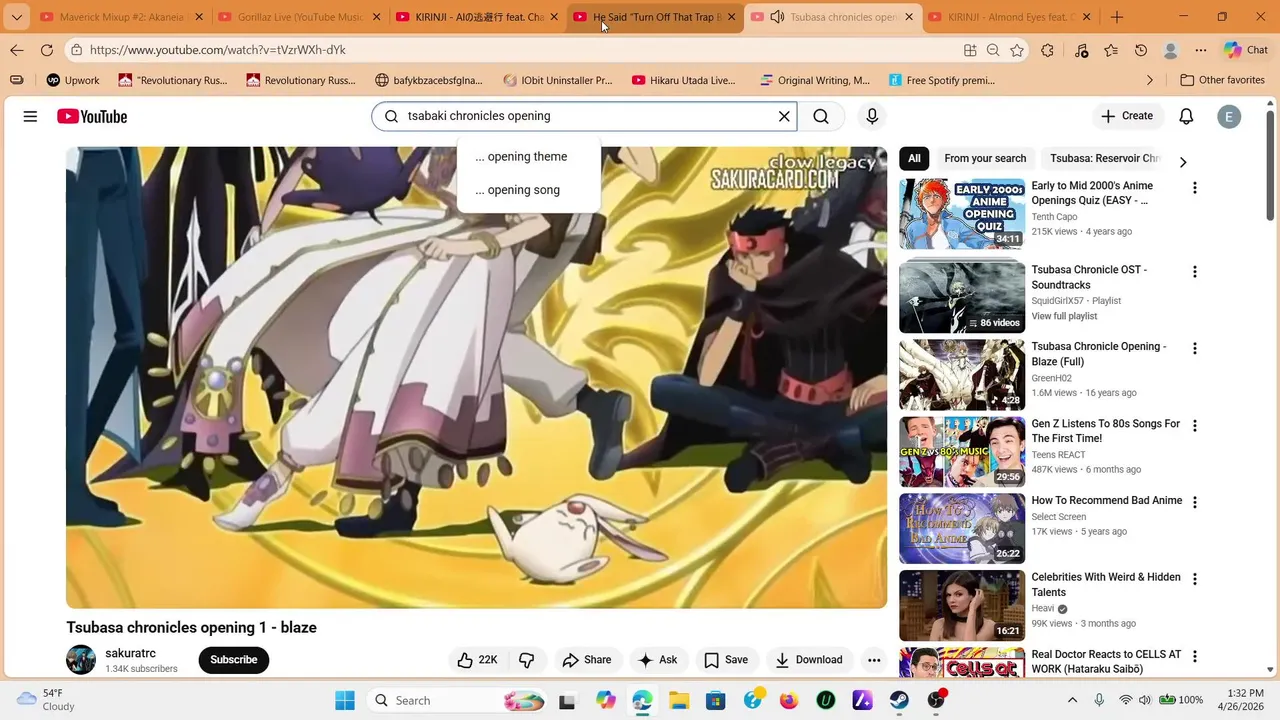Open browser zoom magnifier icon in address bar
Viewport: 1280px width, 720px height.
[x=993, y=50]
